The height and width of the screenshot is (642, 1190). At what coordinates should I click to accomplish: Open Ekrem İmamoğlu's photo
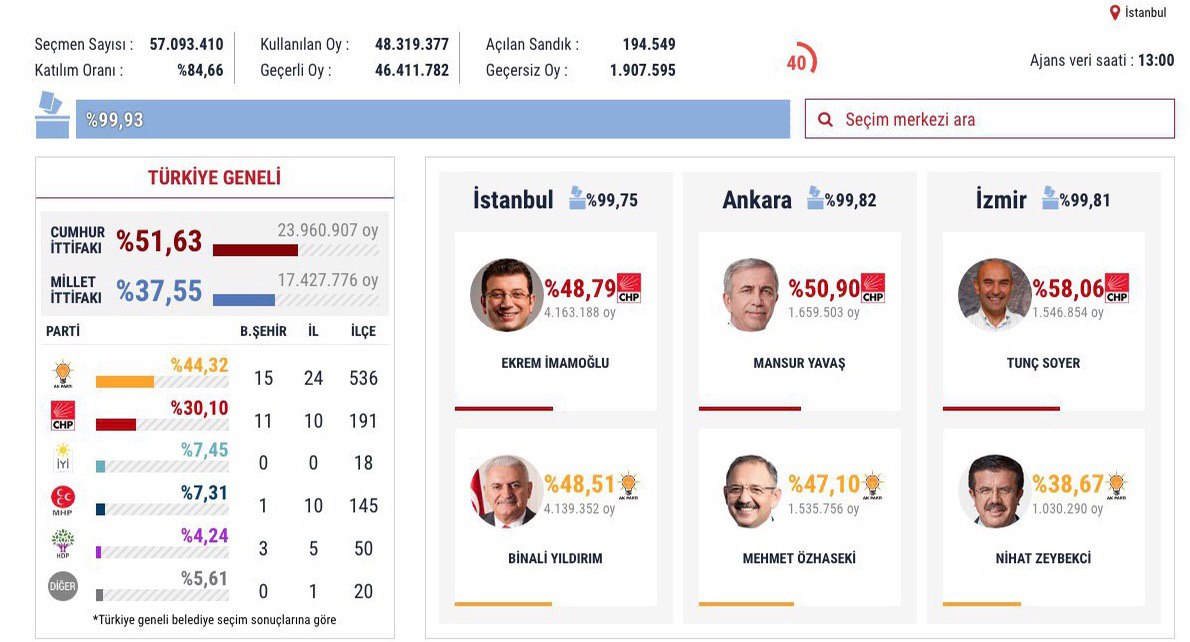tap(507, 295)
